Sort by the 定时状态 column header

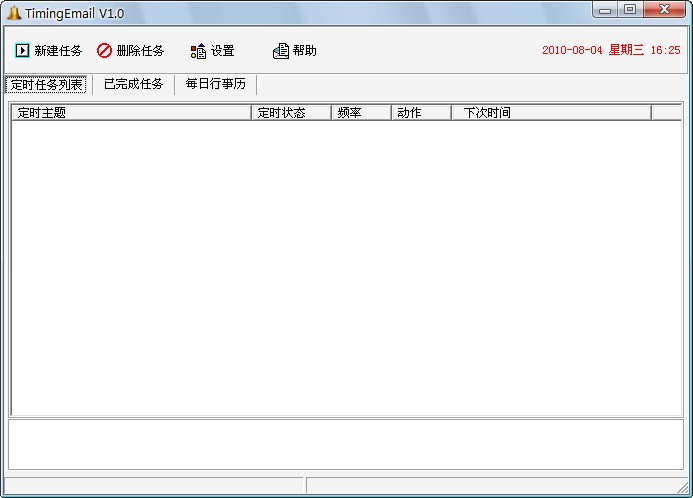coord(291,113)
